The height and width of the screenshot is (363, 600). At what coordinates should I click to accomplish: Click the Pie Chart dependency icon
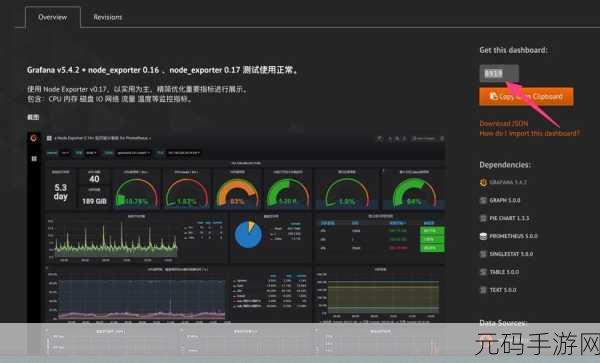pos(483,218)
